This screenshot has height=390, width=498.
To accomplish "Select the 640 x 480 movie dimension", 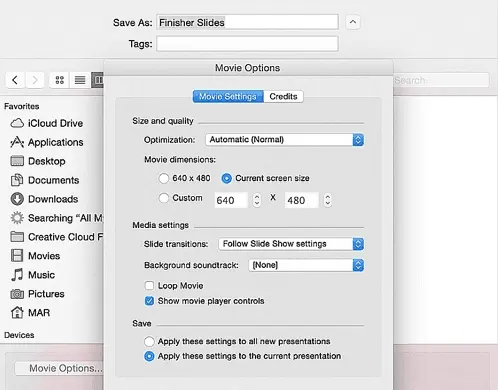I will 164,178.
